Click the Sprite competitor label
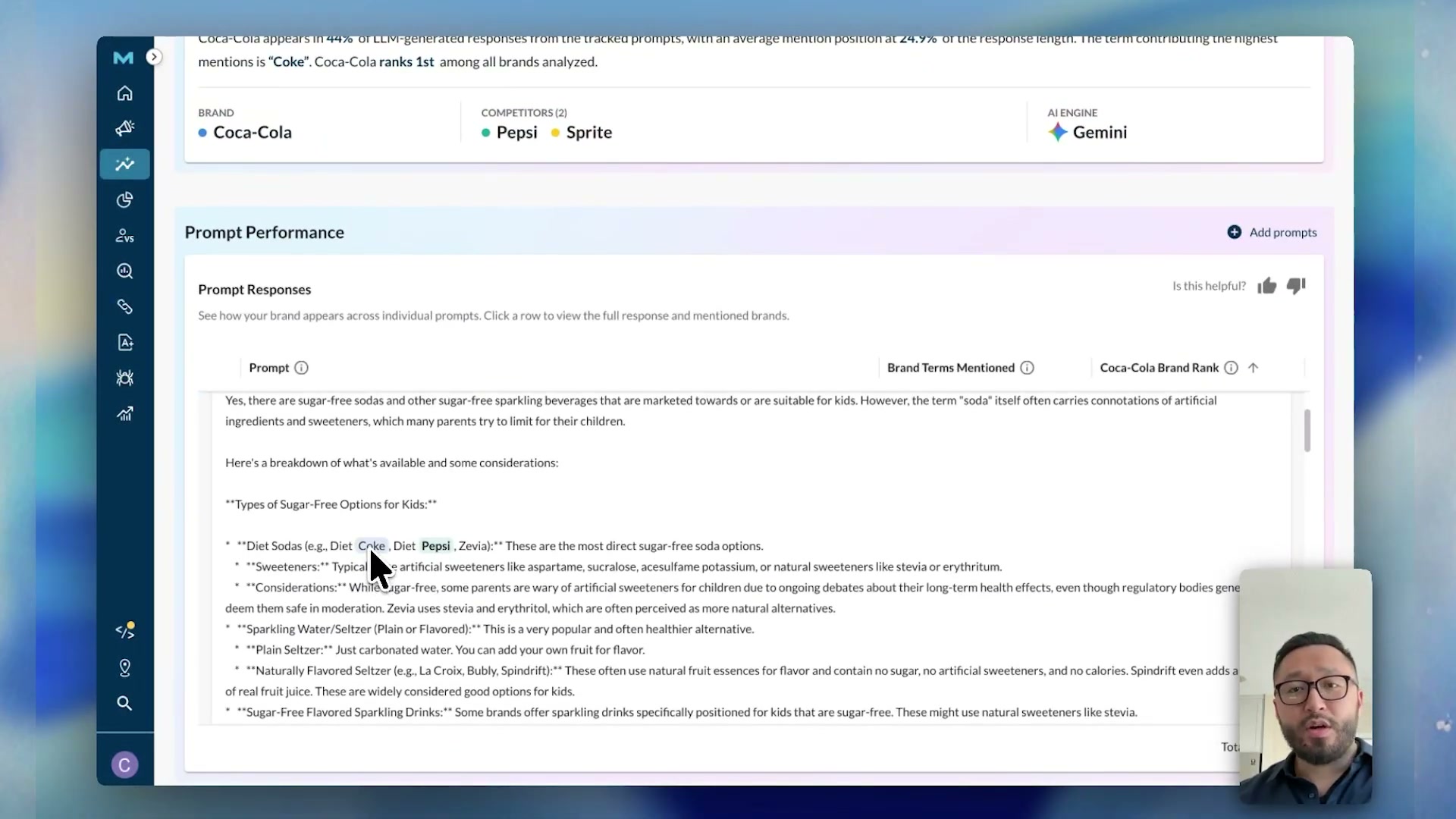Screen dimensions: 1456x819 [589, 132]
